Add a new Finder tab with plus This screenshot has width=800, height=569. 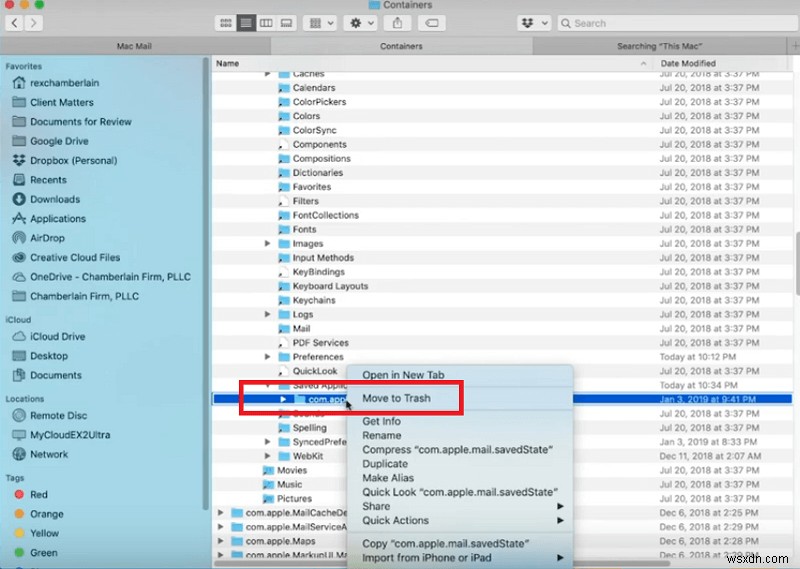coord(794,46)
